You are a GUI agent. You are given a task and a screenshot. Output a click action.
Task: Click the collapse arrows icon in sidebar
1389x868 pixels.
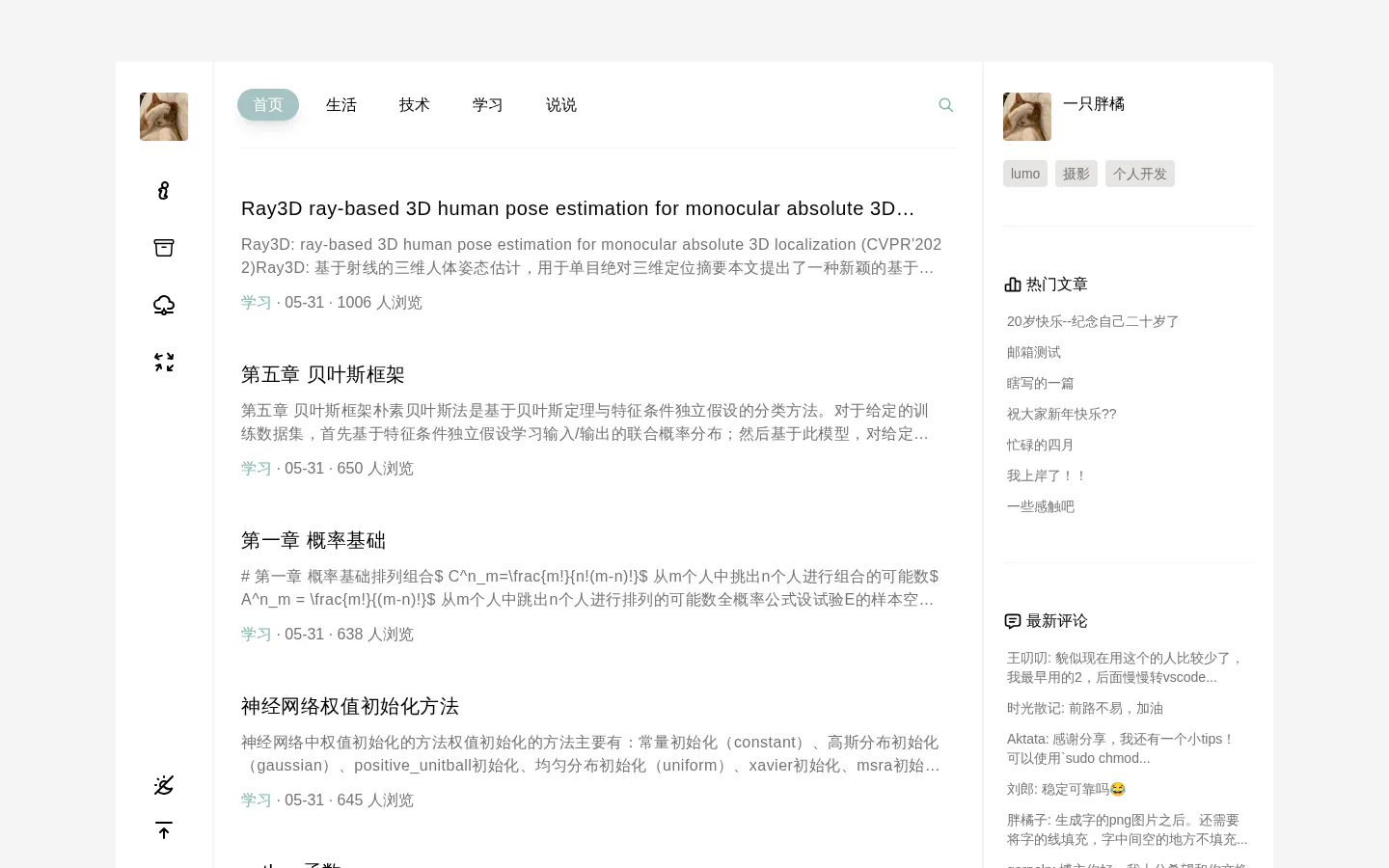[164, 362]
